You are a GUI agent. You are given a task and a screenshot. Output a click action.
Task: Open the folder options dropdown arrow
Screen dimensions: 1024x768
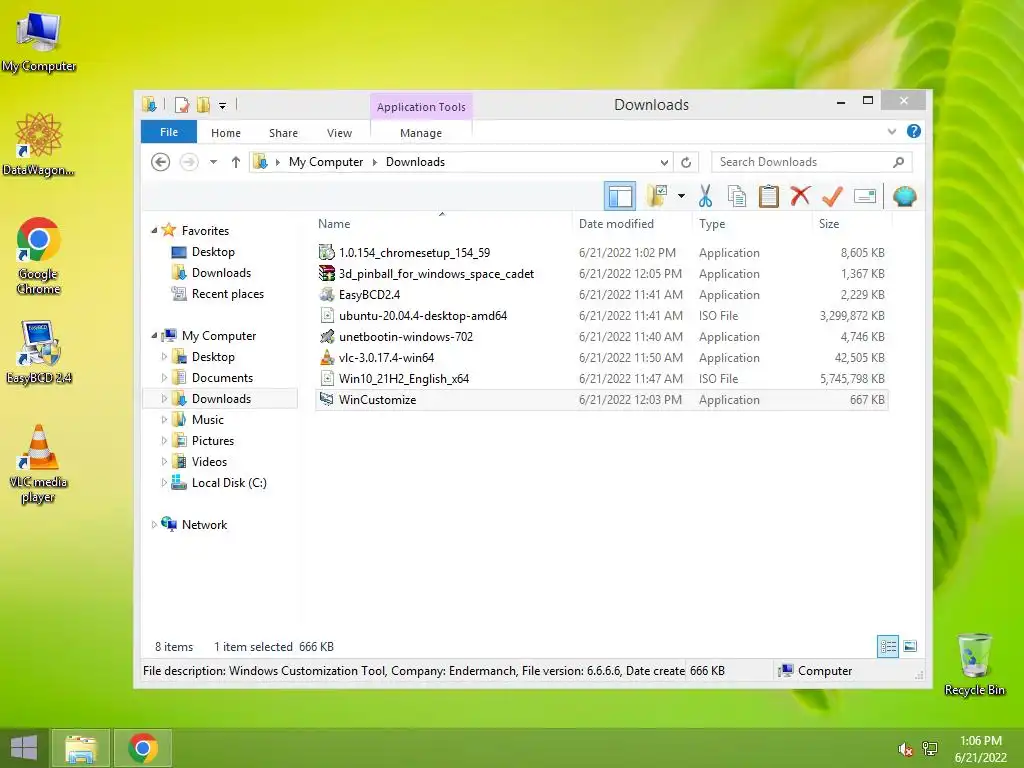click(x=681, y=196)
